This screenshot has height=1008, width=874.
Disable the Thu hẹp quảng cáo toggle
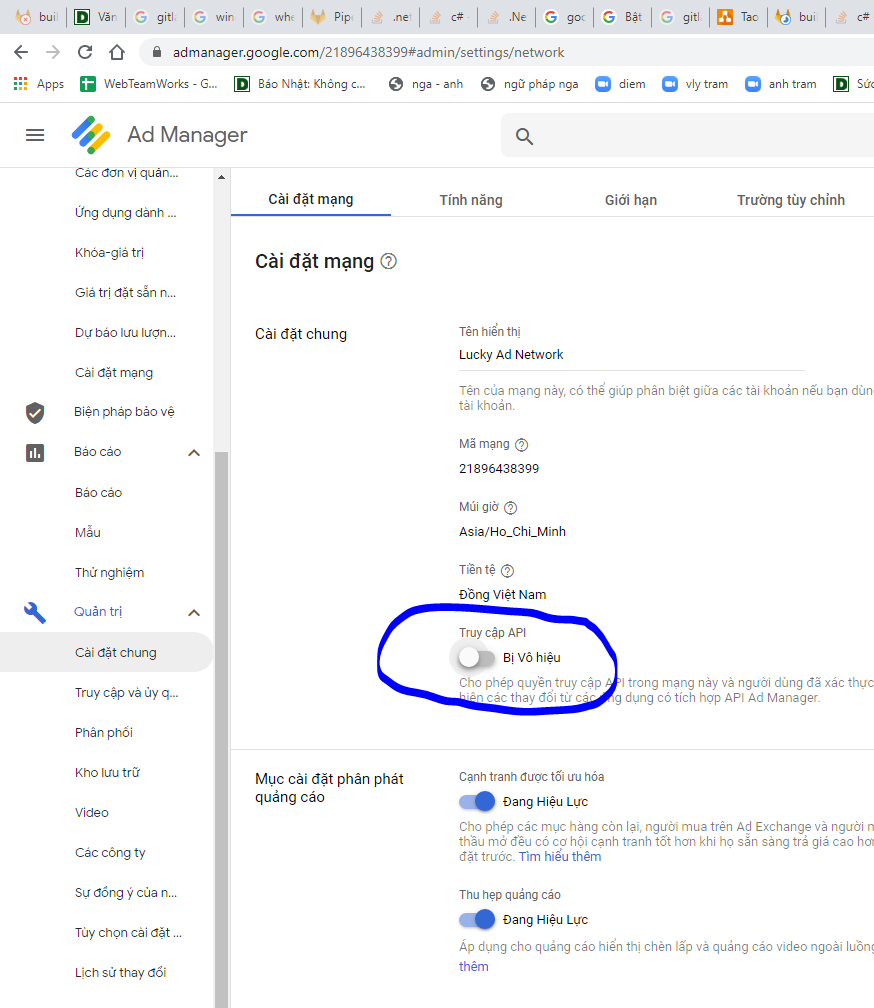point(477,919)
